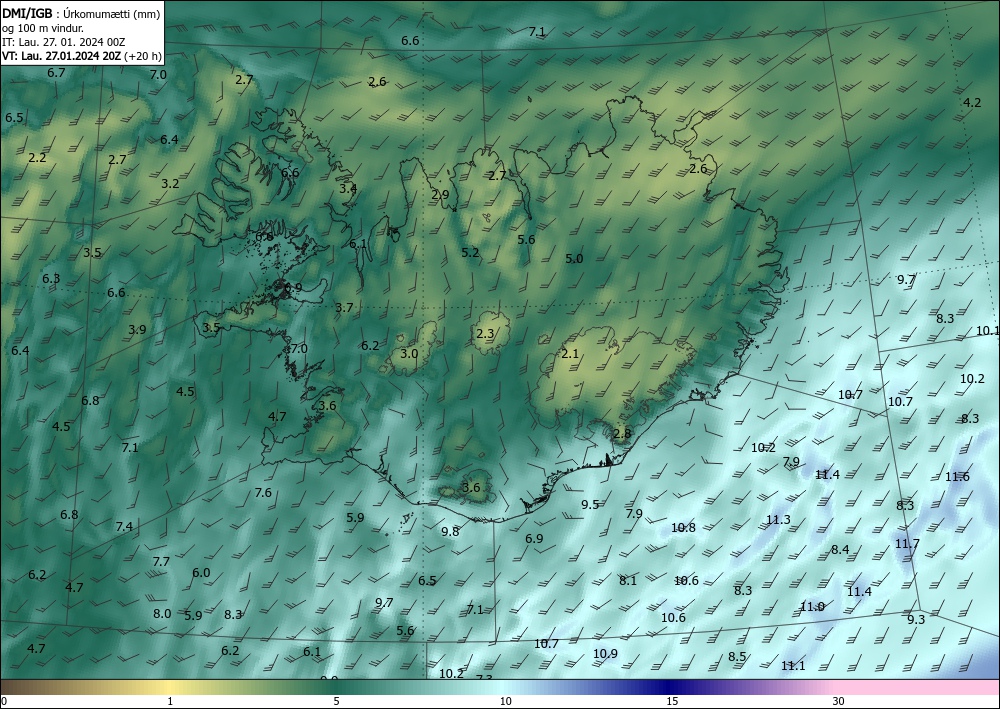Click the 'IT: Lau. 27. 01. 2024 00Z' line
1000x709 pixels.
pos(63,42)
